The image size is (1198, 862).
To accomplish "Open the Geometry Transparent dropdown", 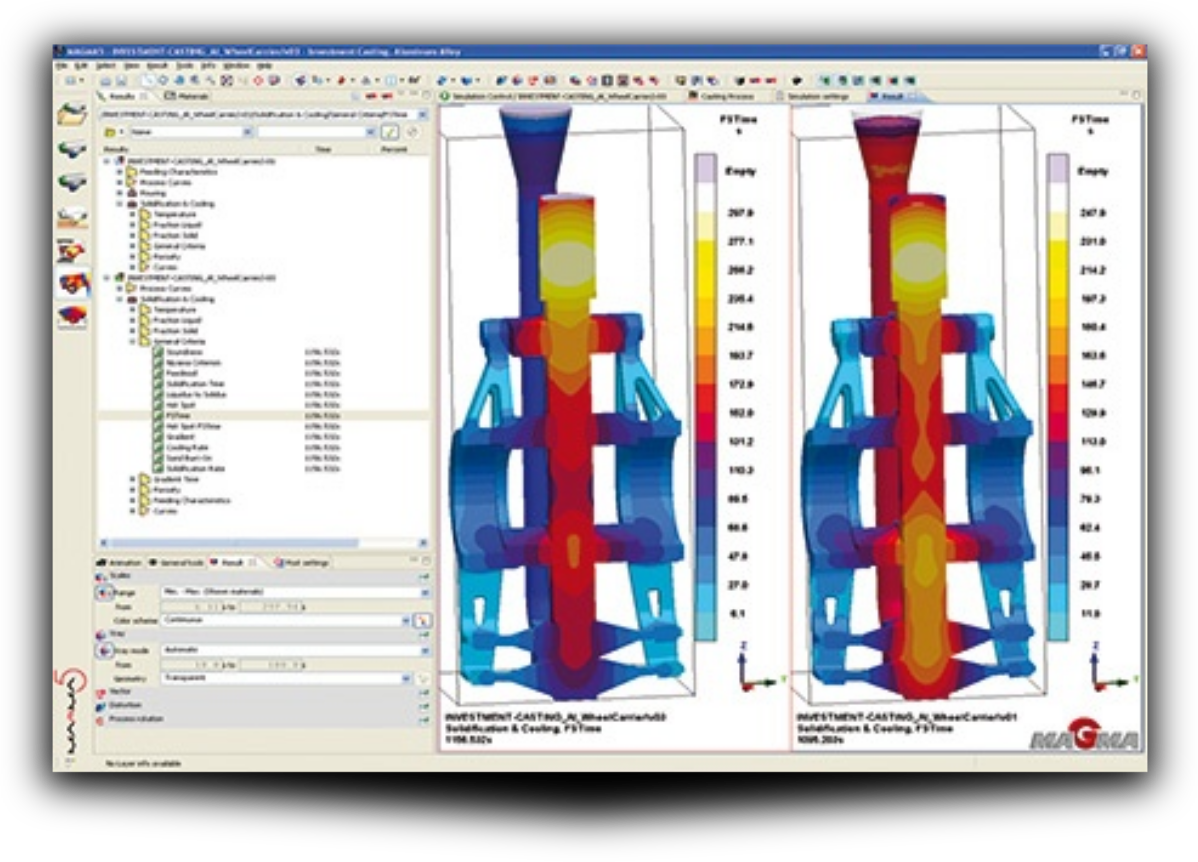I will 405,678.
